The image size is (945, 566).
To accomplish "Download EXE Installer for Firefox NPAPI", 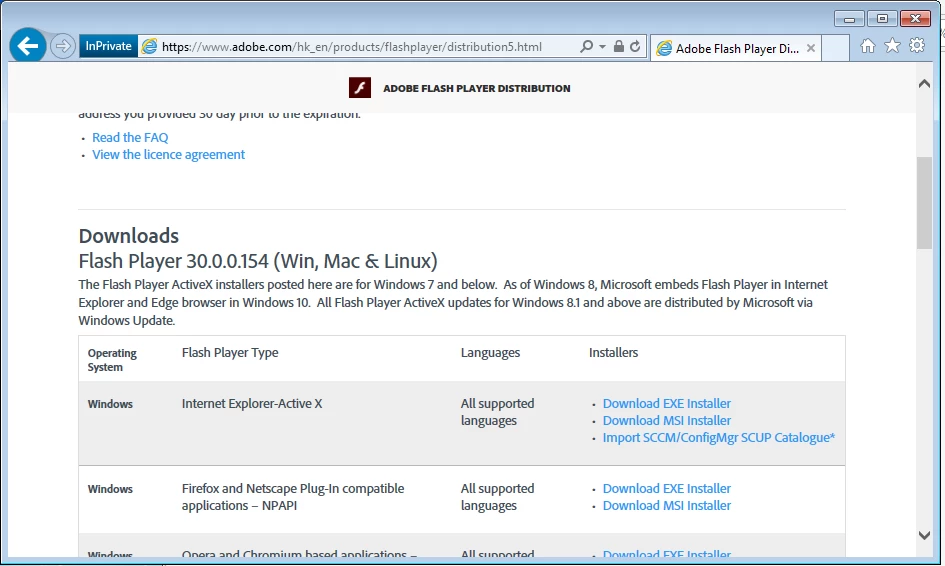I will (x=667, y=488).
